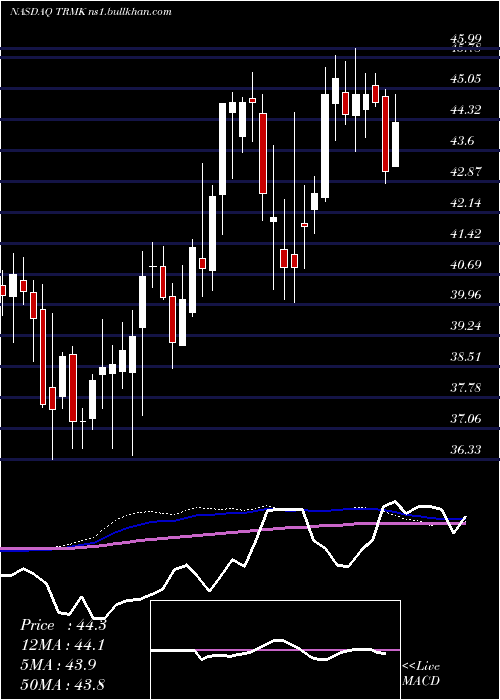Click the 45.99 top price label
500x700 pixels.
[466, 39]
